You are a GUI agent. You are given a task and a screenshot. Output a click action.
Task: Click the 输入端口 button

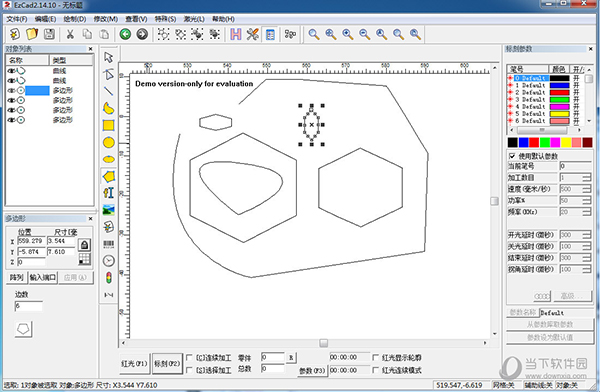click(43, 278)
